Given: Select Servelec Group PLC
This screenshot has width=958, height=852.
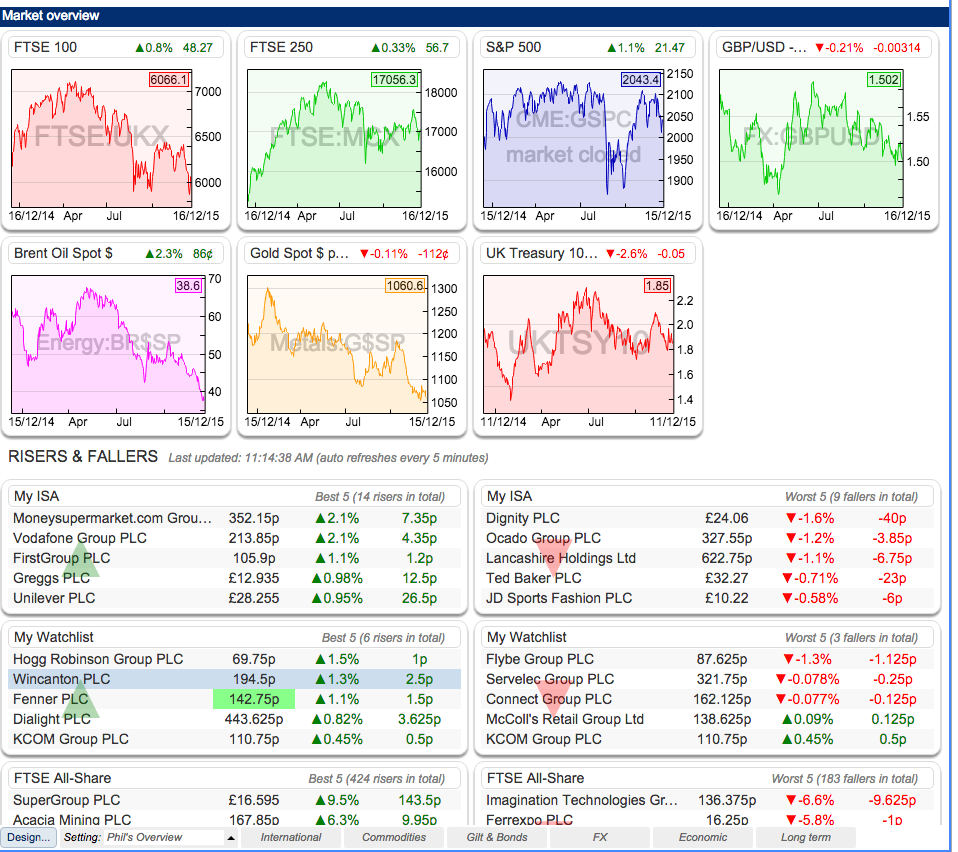Looking at the screenshot, I should click(550, 679).
